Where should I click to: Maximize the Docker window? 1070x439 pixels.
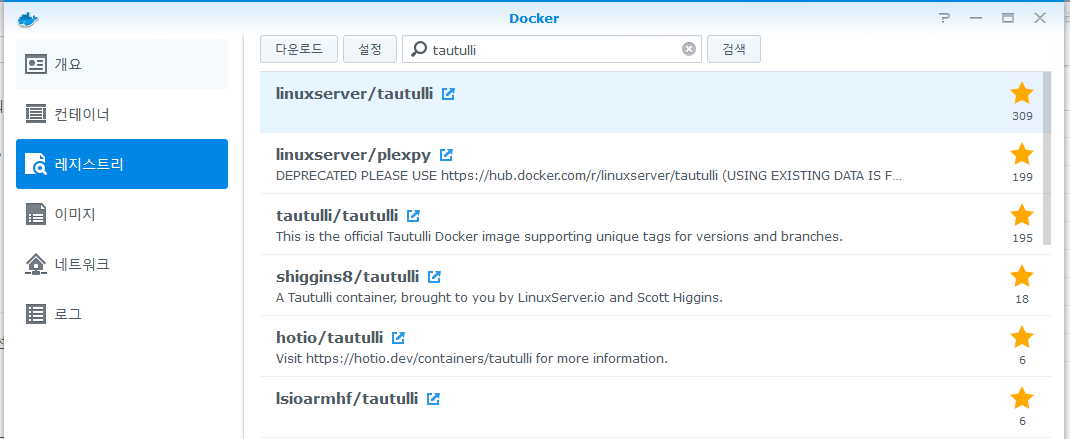(1008, 18)
